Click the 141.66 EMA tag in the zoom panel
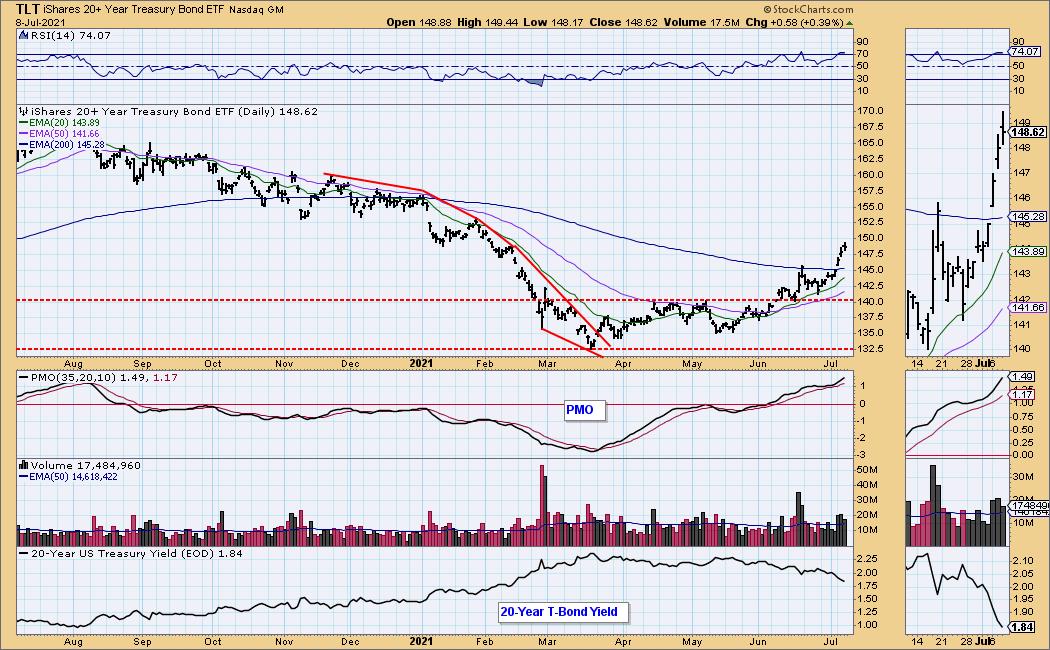 (x=1029, y=308)
